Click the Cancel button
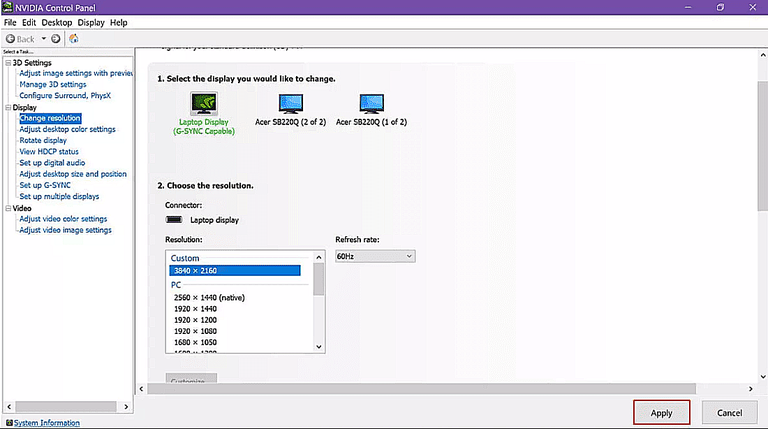Viewport: 768px width, 429px height. (730, 413)
